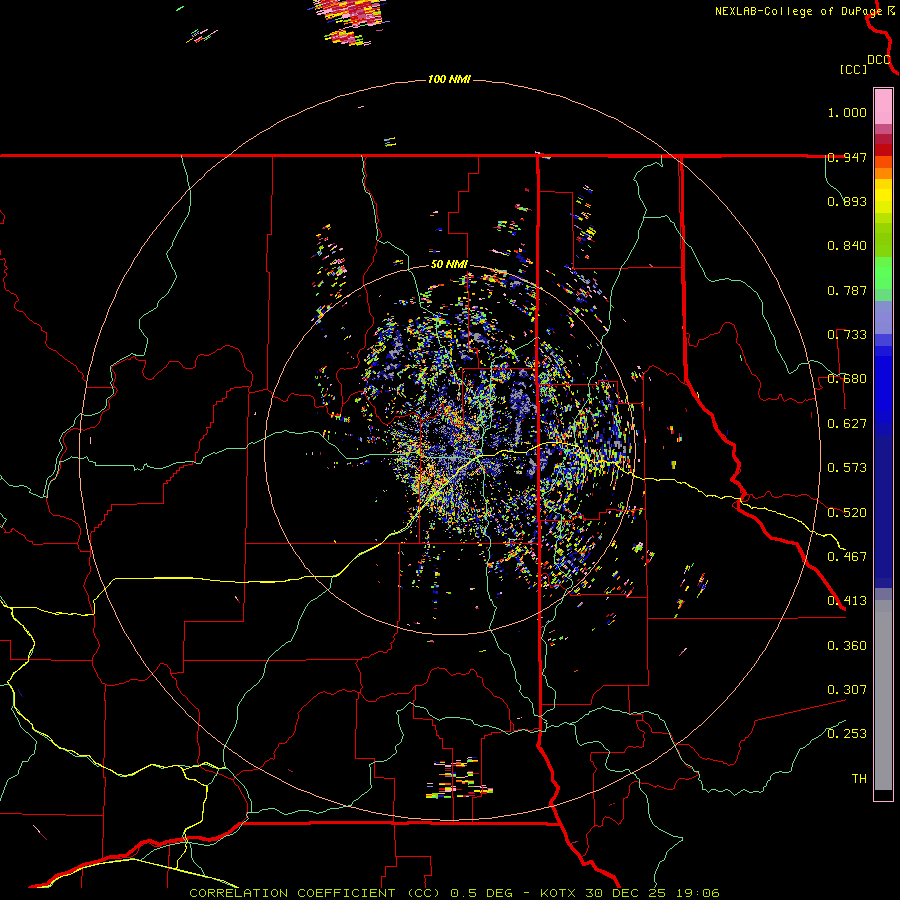The height and width of the screenshot is (900, 900).
Task: Click the 0.573 color scale value
Action: click(847, 468)
